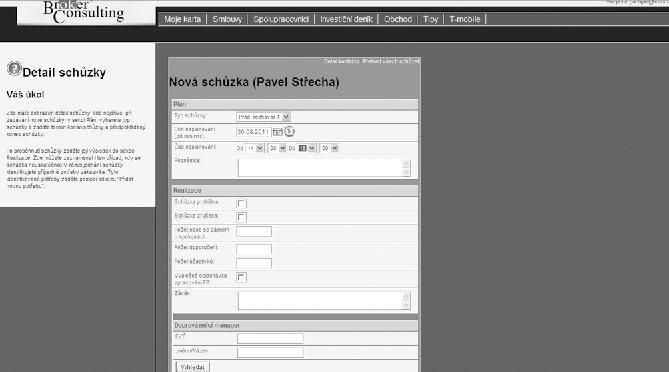669x372 pixels.
Task: Click the Závěr text area scrollbar
Action: (406, 301)
